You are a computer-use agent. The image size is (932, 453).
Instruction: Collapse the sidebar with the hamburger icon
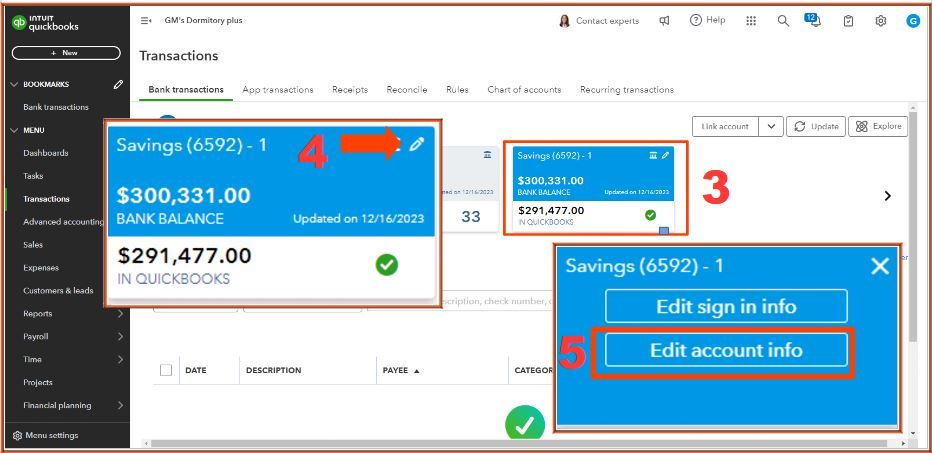pos(146,21)
